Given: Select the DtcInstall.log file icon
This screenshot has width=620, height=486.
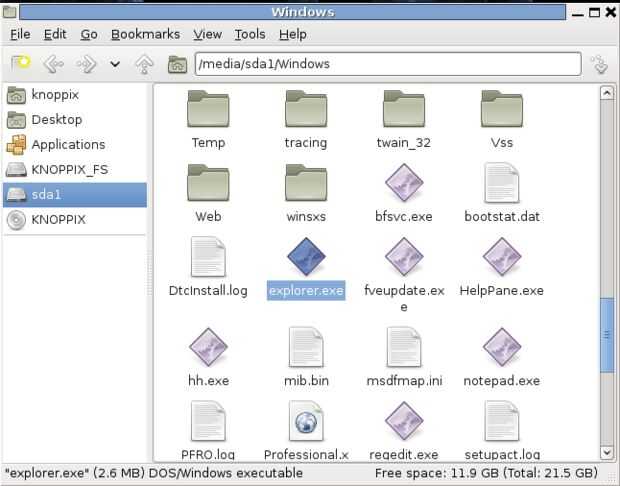Looking at the screenshot, I should tap(208, 257).
